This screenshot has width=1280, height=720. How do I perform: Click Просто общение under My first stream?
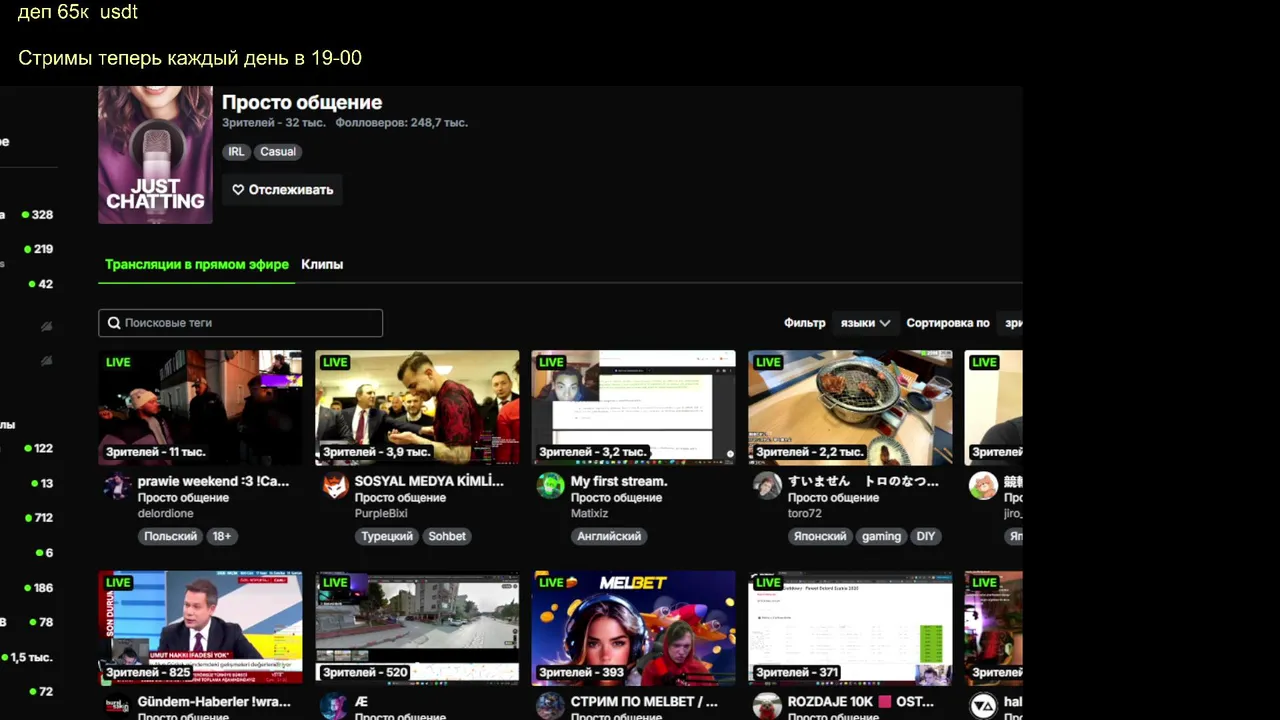pos(616,498)
